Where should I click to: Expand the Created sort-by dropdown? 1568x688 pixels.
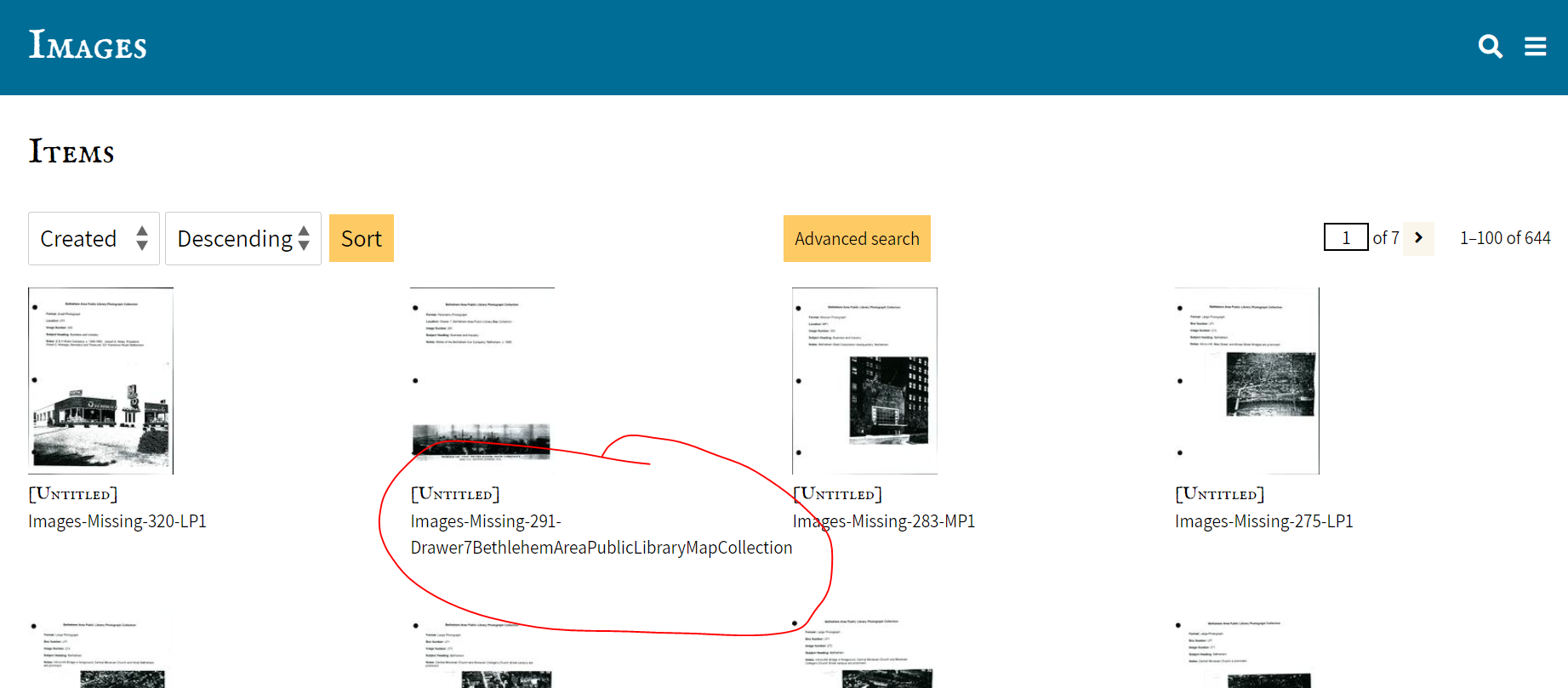[94, 239]
